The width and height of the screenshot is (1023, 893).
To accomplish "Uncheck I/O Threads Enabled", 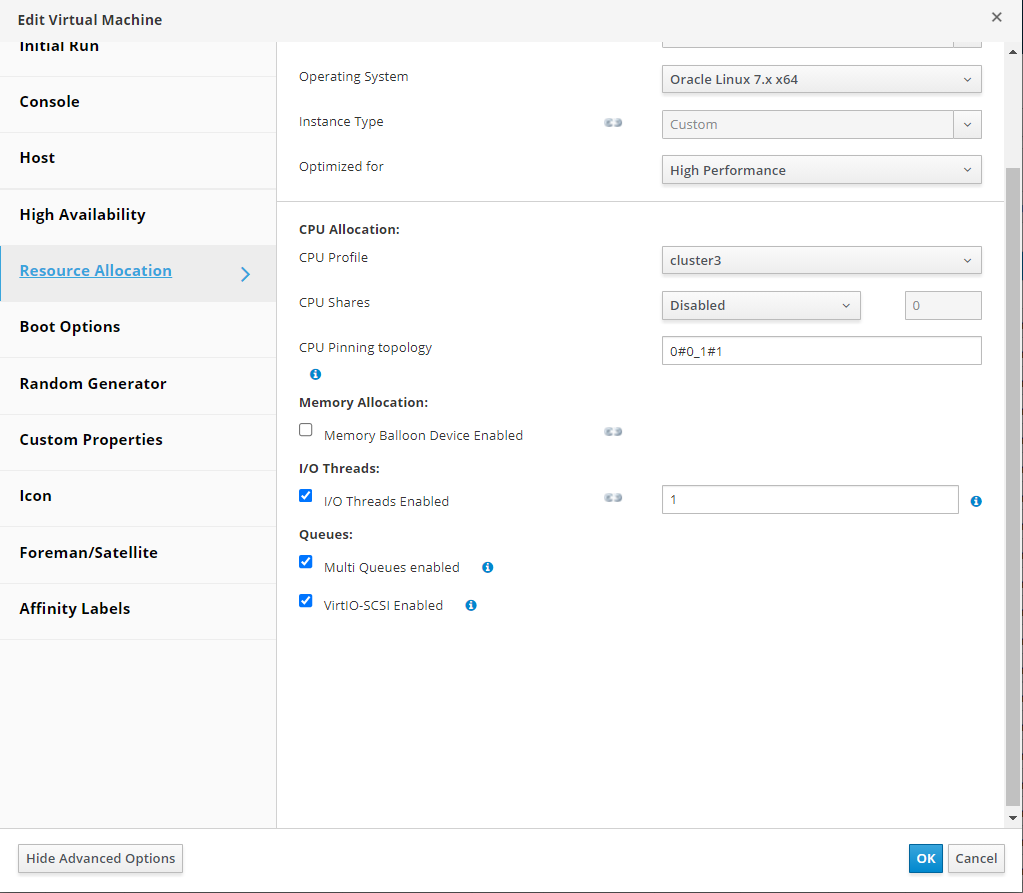I will click(x=306, y=496).
